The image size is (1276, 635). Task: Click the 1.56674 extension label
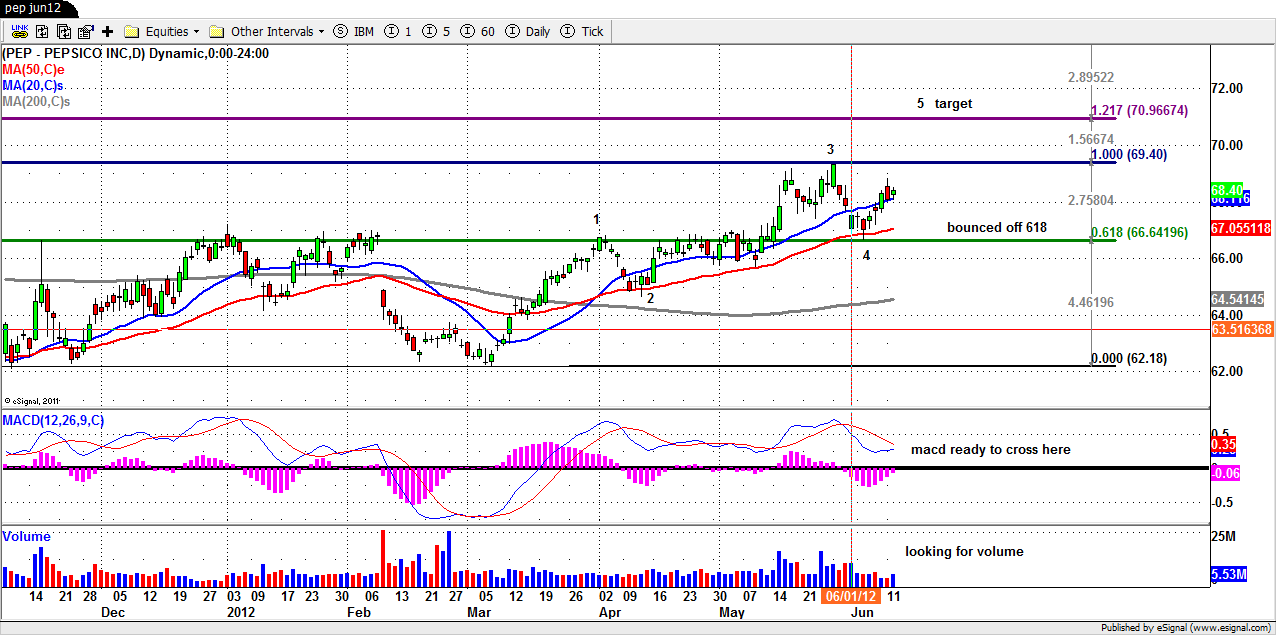pos(1091,139)
